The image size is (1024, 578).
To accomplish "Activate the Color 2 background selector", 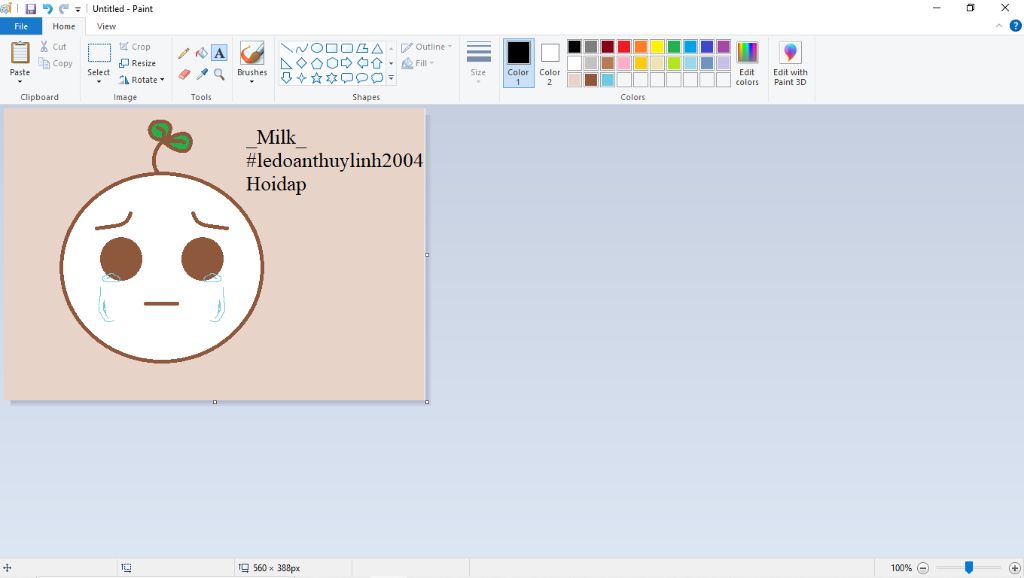I will 550,64.
